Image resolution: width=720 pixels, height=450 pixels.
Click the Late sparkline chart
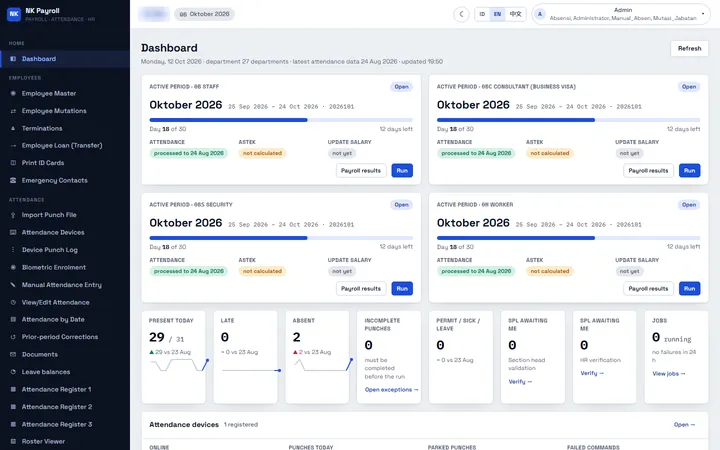point(251,370)
